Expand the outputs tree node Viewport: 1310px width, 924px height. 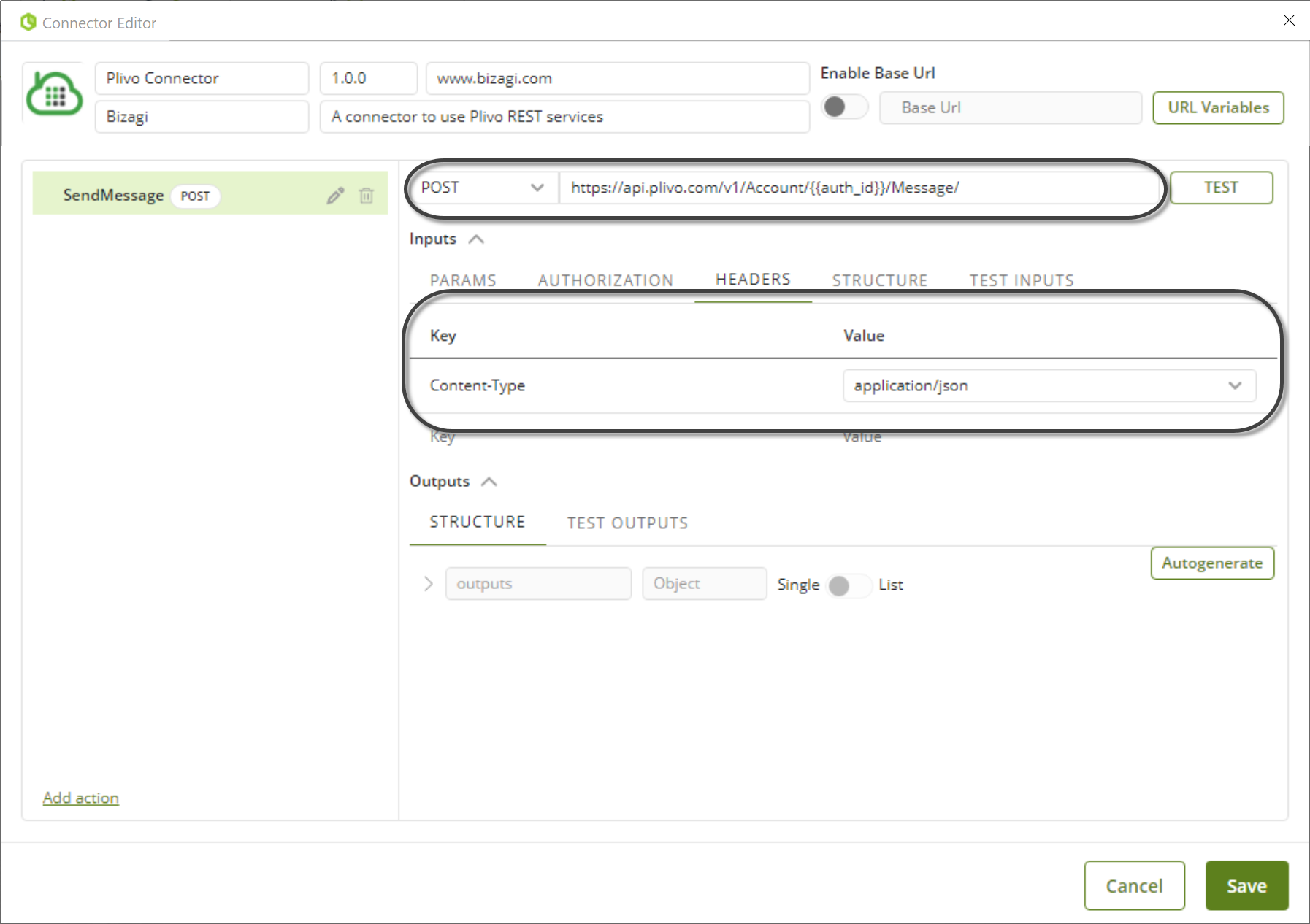429,584
